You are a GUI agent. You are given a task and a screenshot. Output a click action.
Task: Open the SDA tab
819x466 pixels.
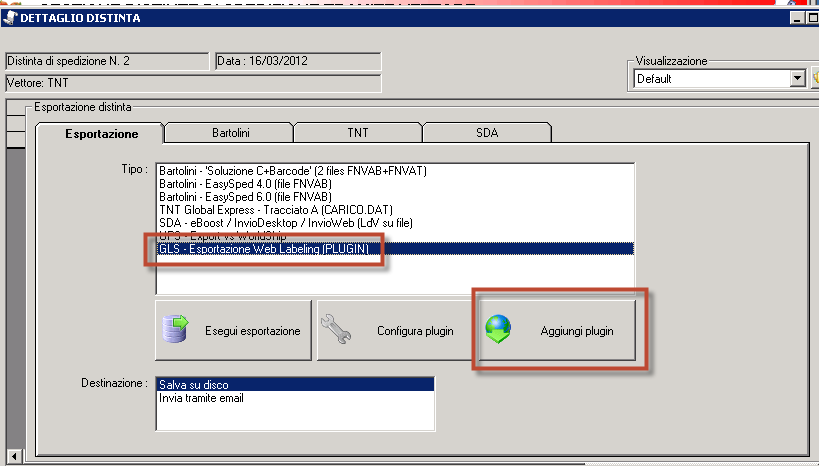click(x=487, y=133)
